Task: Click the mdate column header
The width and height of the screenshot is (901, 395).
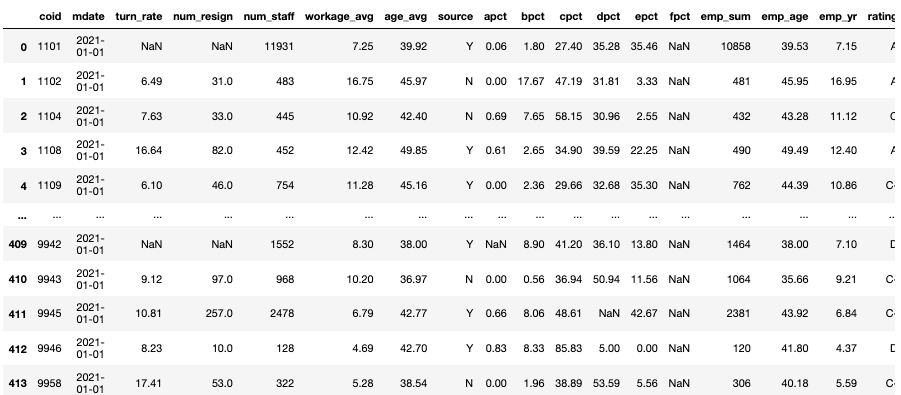Action: pyautogui.click(x=88, y=17)
